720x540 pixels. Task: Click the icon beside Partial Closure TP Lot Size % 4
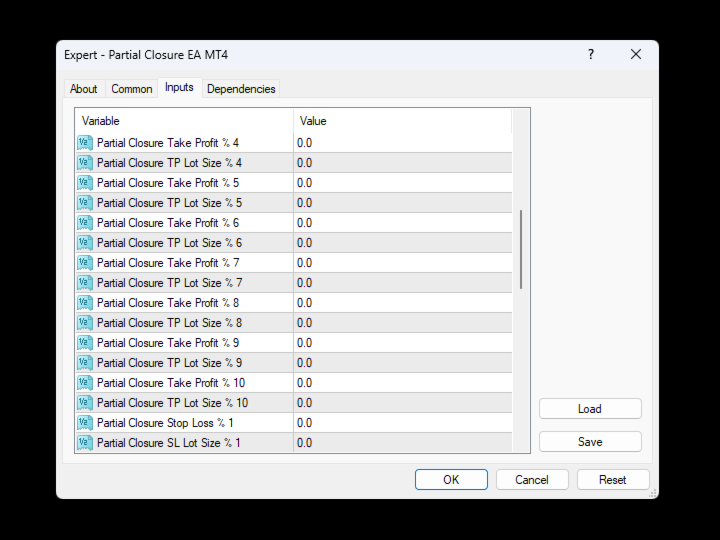pos(85,163)
